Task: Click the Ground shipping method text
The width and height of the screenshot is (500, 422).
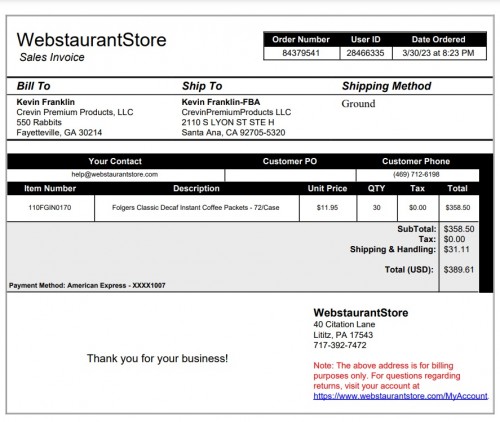Action: click(358, 104)
